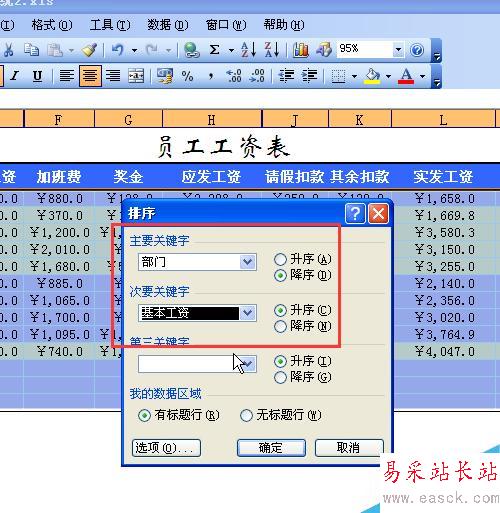Align text right

[x=113, y=76]
